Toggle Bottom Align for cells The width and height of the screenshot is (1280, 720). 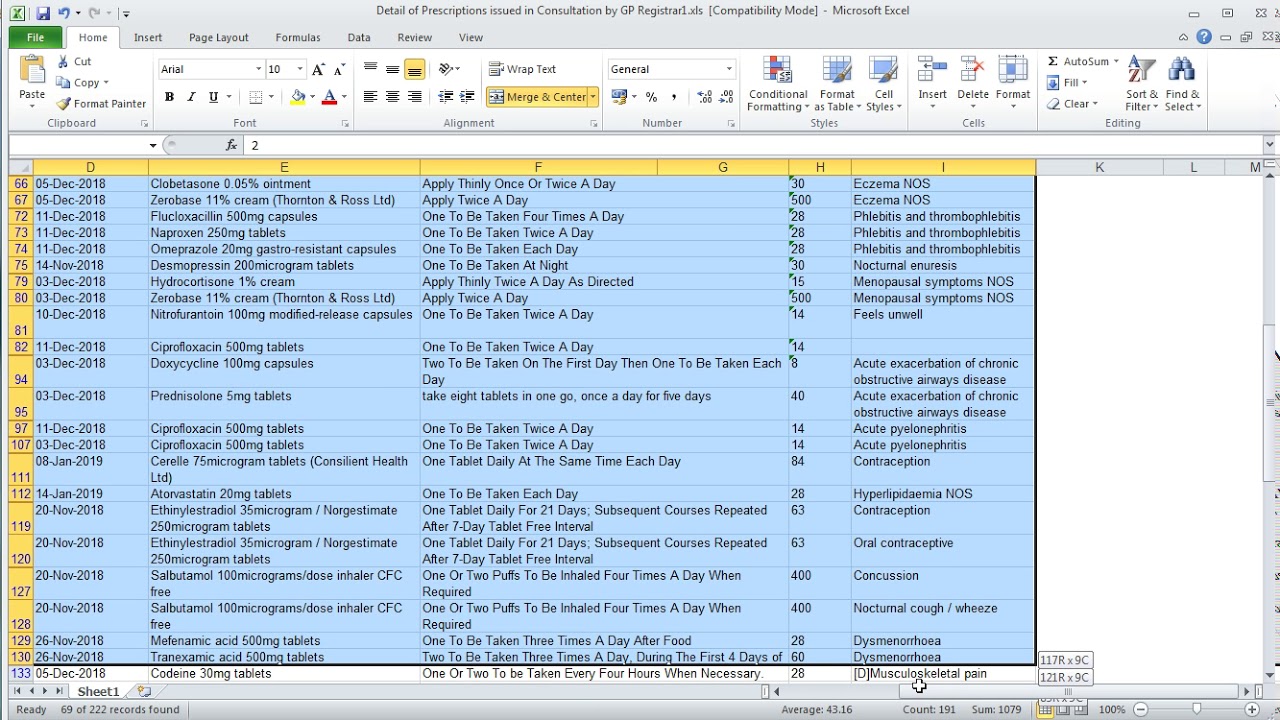(414, 69)
